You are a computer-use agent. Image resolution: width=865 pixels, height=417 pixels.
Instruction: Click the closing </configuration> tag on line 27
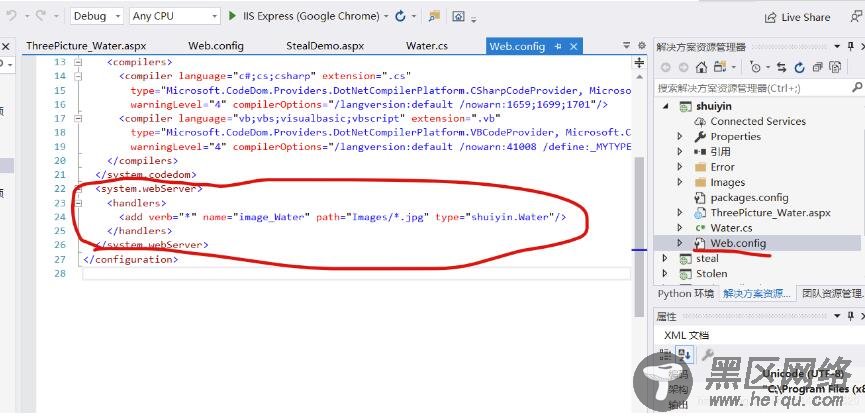tap(131, 259)
